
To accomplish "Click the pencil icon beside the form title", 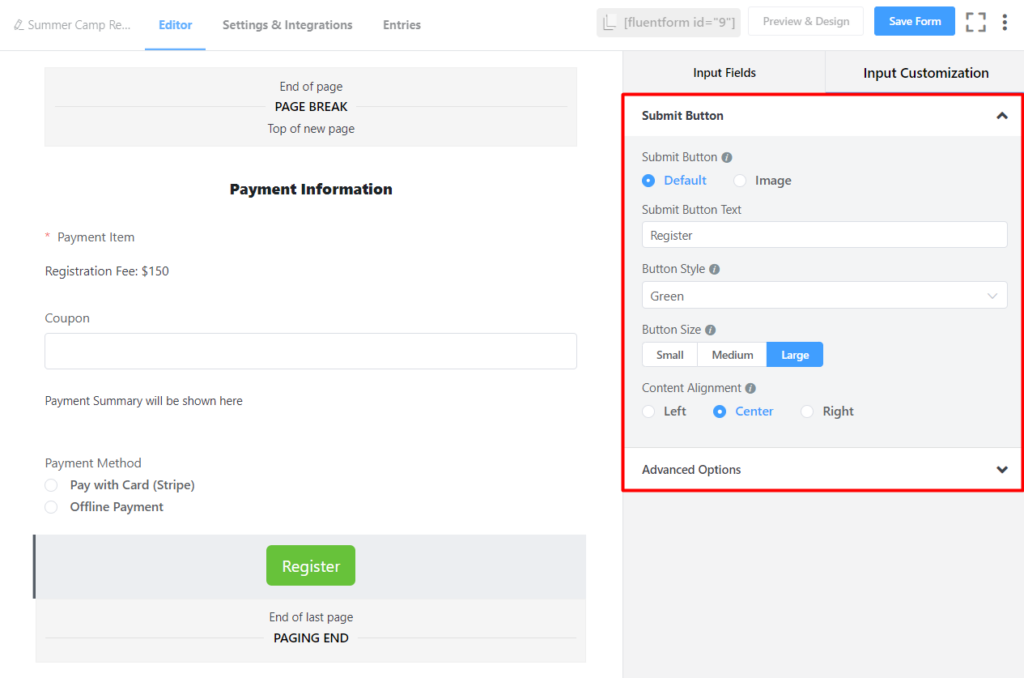I will point(18,25).
